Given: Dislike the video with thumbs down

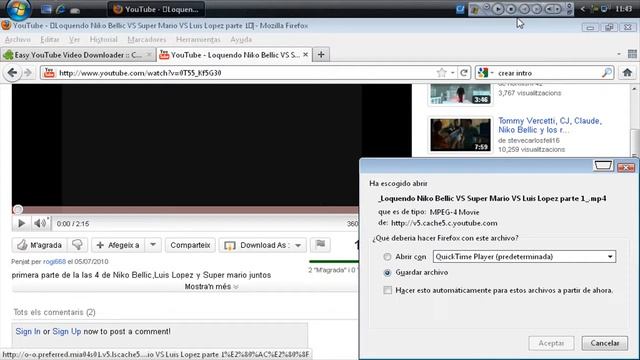Looking at the screenshot, I should click(x=77, y=245).
